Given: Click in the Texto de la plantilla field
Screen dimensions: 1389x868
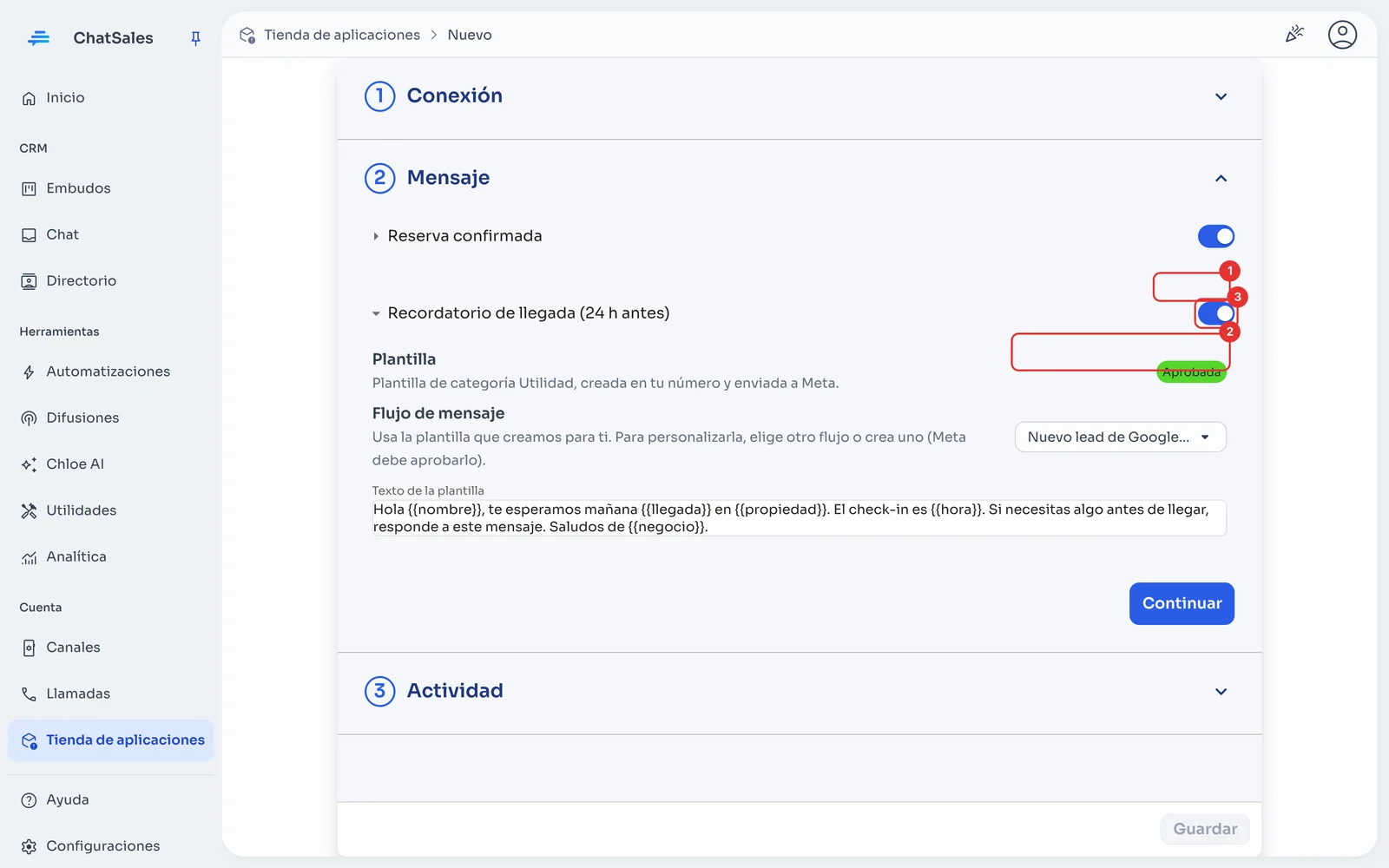Looking at the screenshot, I should 799,518.
